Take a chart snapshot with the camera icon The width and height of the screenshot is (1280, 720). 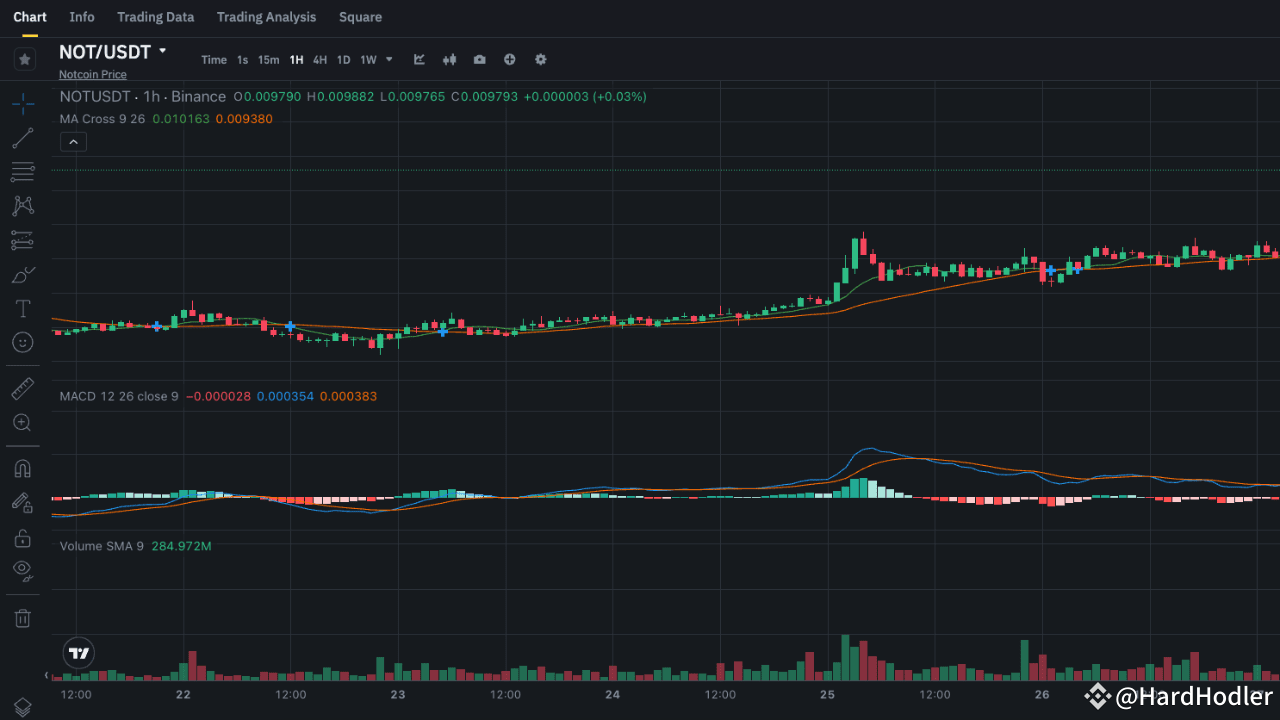[x=479, y=59]
